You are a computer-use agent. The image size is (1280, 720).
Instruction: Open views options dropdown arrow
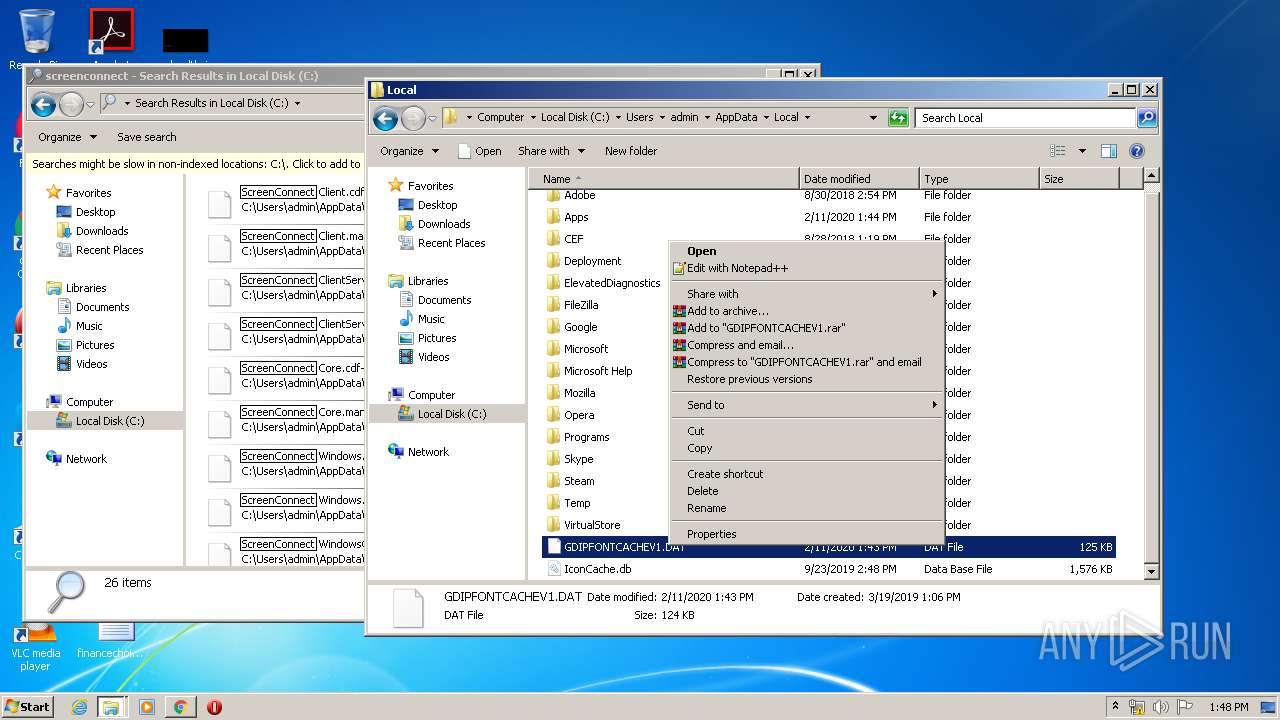(1082, 151)
